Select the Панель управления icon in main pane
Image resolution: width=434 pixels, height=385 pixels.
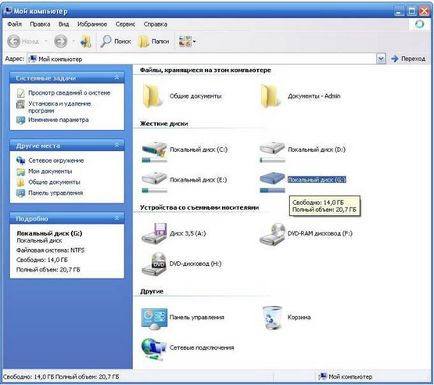[154, 318]
